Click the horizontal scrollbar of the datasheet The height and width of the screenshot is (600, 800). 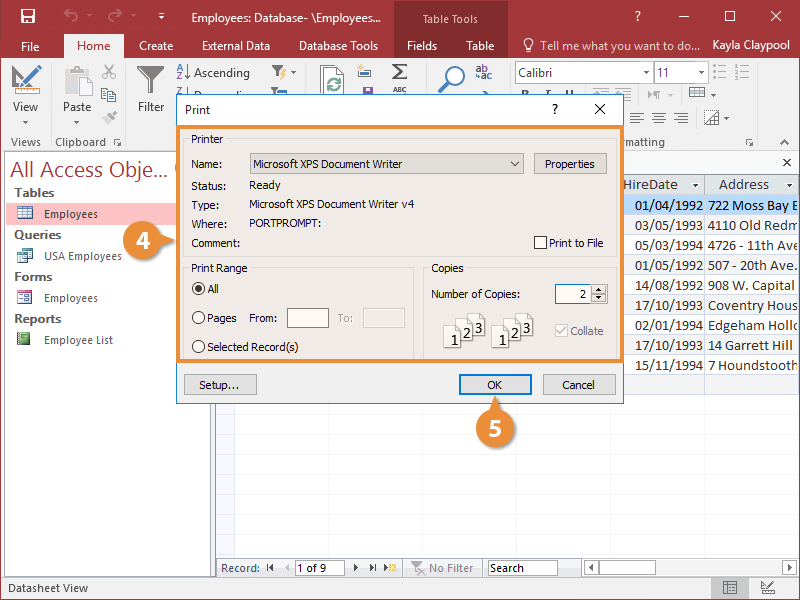tap(690, 568)
